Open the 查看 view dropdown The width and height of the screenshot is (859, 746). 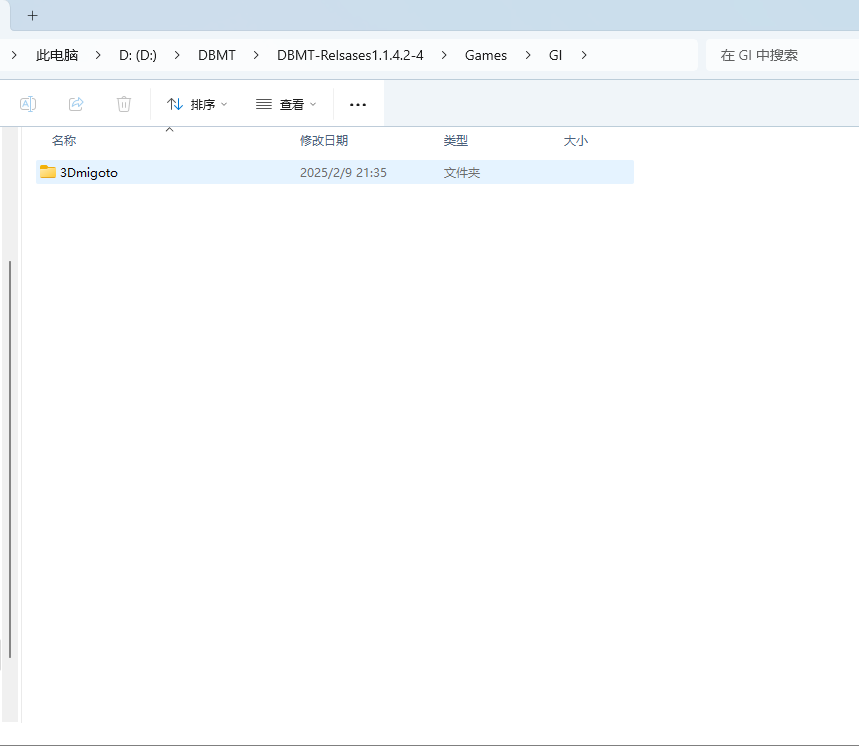click(x=286, y=104)
